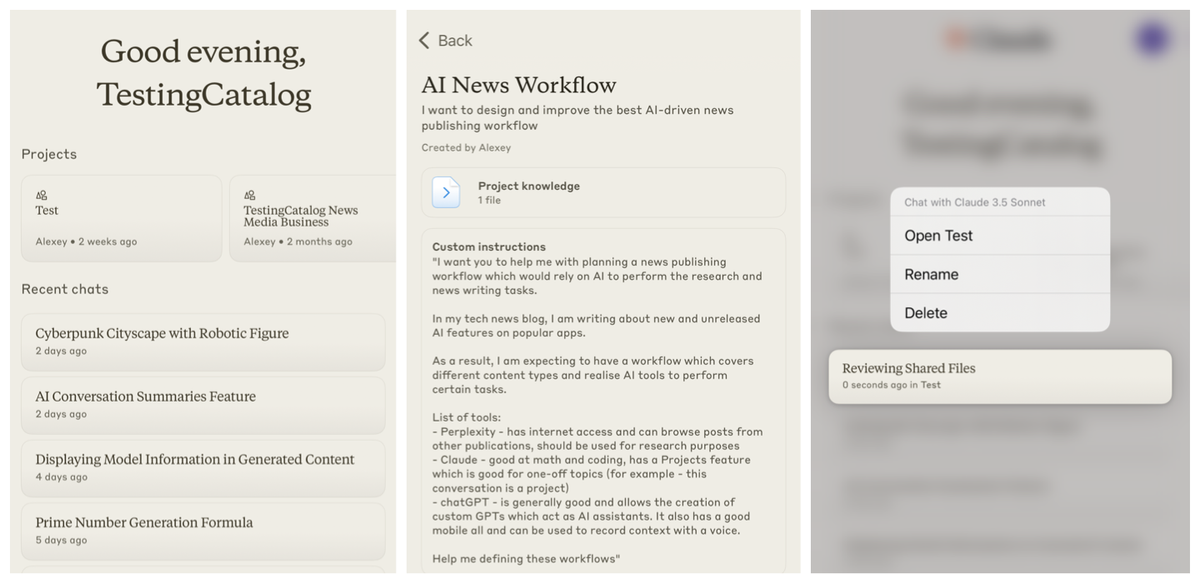The width and height of the screenshot is (1200, 583).
Task: Choose "Rename" from the context menu
Action: tap(999, 274)
